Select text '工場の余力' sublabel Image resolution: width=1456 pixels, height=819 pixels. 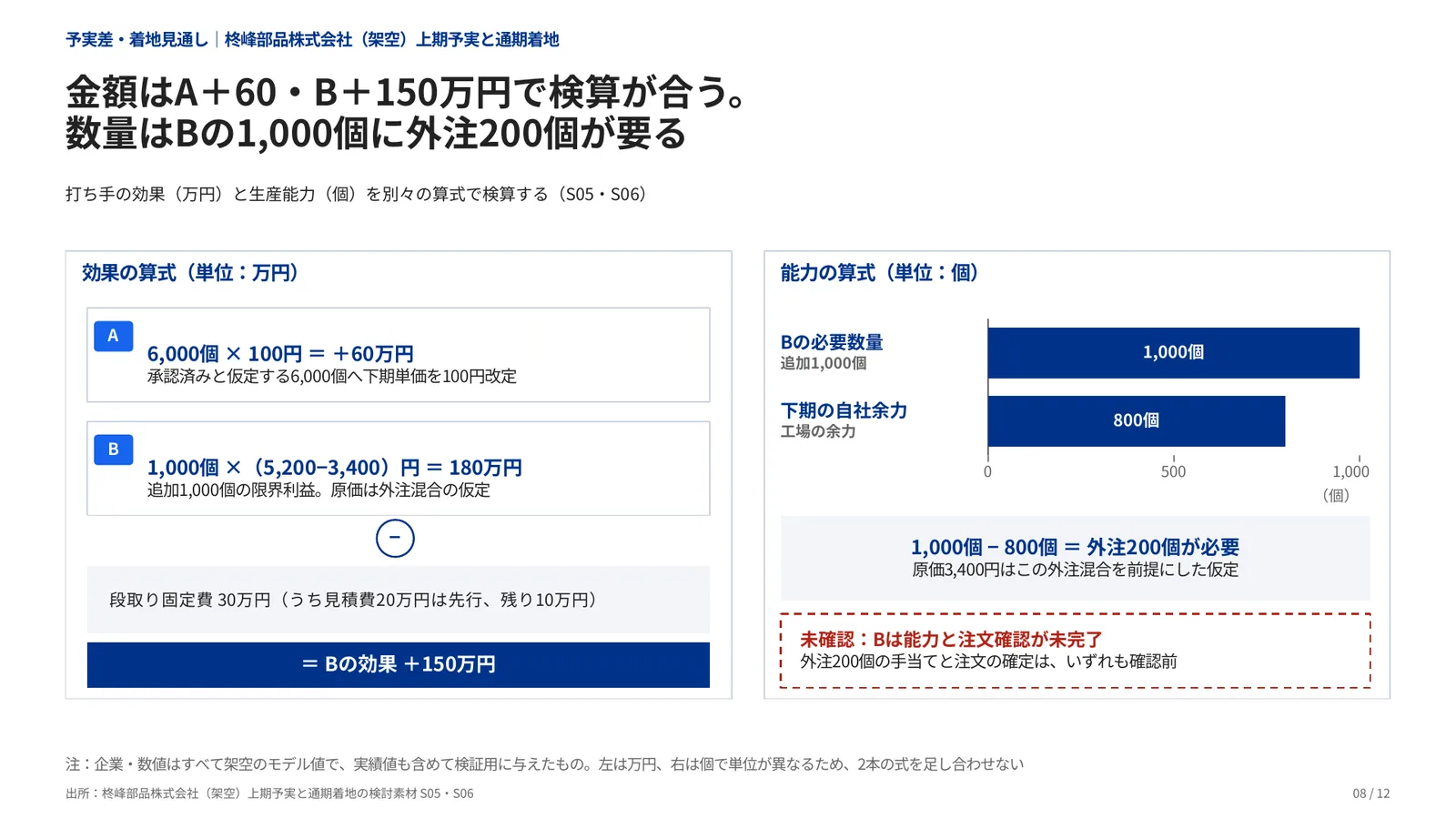(818, 431)
